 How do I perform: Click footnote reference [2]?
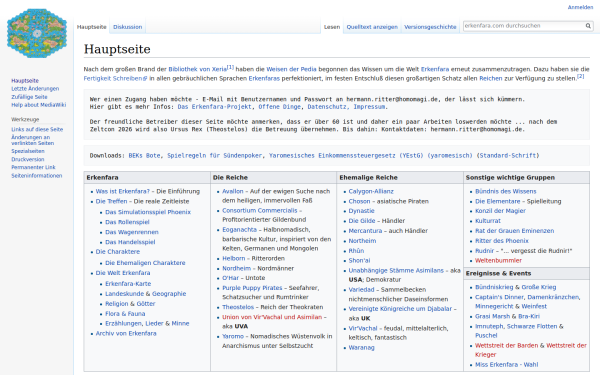[x=580, y=77]
